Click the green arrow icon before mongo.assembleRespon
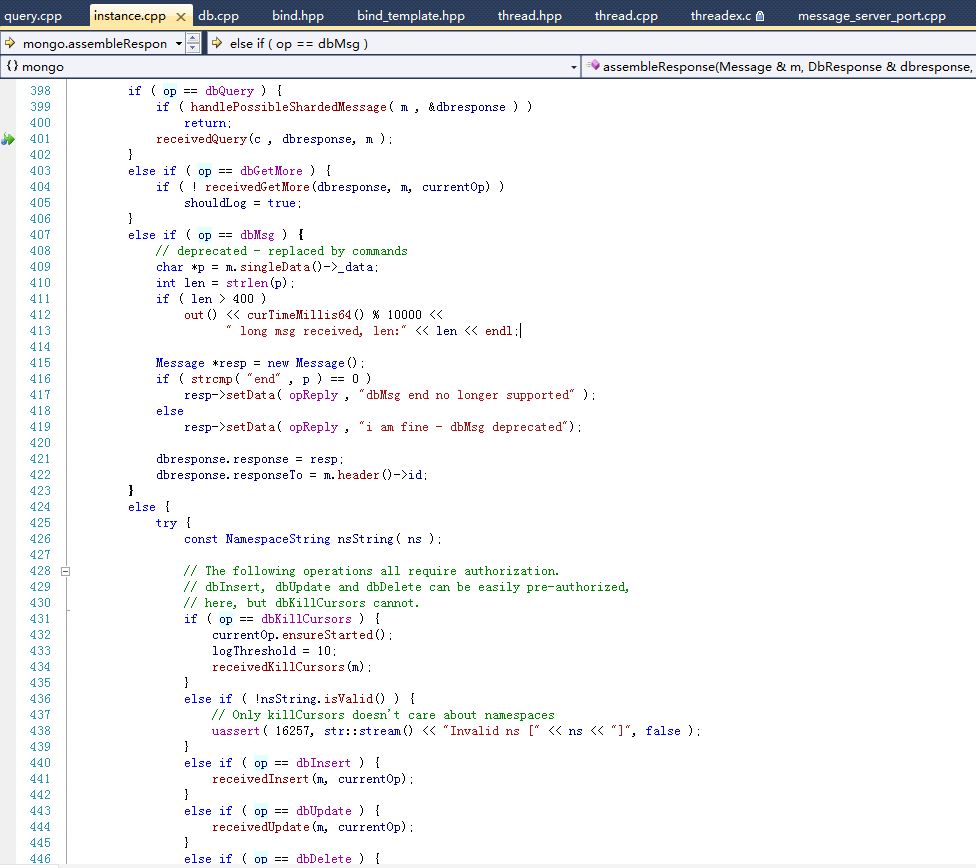This screenshot has height=868, width=976. 10,44
